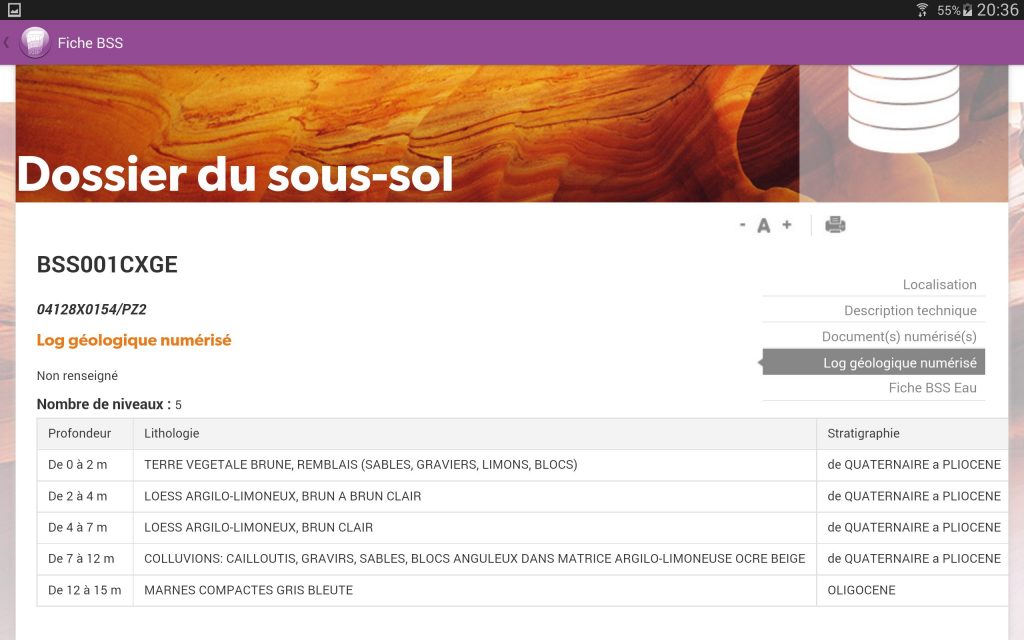Tap the Nombre de niveaux label
Screen dimensions: 1024x640
tap(104, 404)
